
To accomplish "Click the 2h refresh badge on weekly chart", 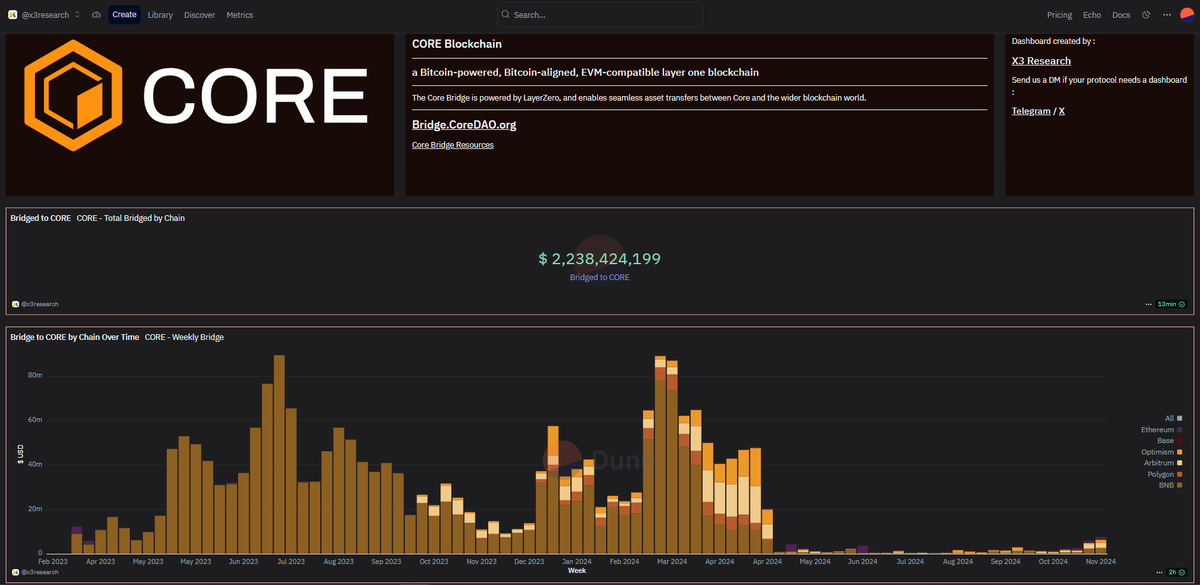I will click(x=1176, y=572).
